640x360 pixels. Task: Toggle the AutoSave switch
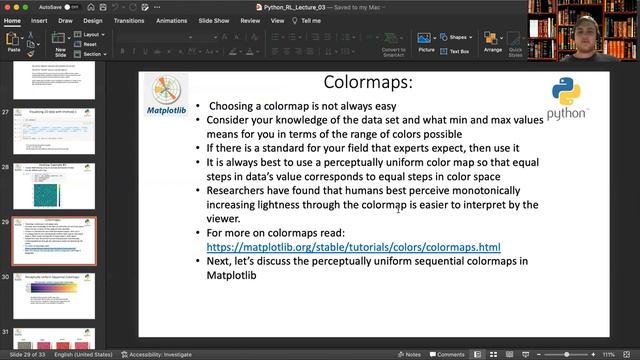pyautogui.click(x=71, y=7)
